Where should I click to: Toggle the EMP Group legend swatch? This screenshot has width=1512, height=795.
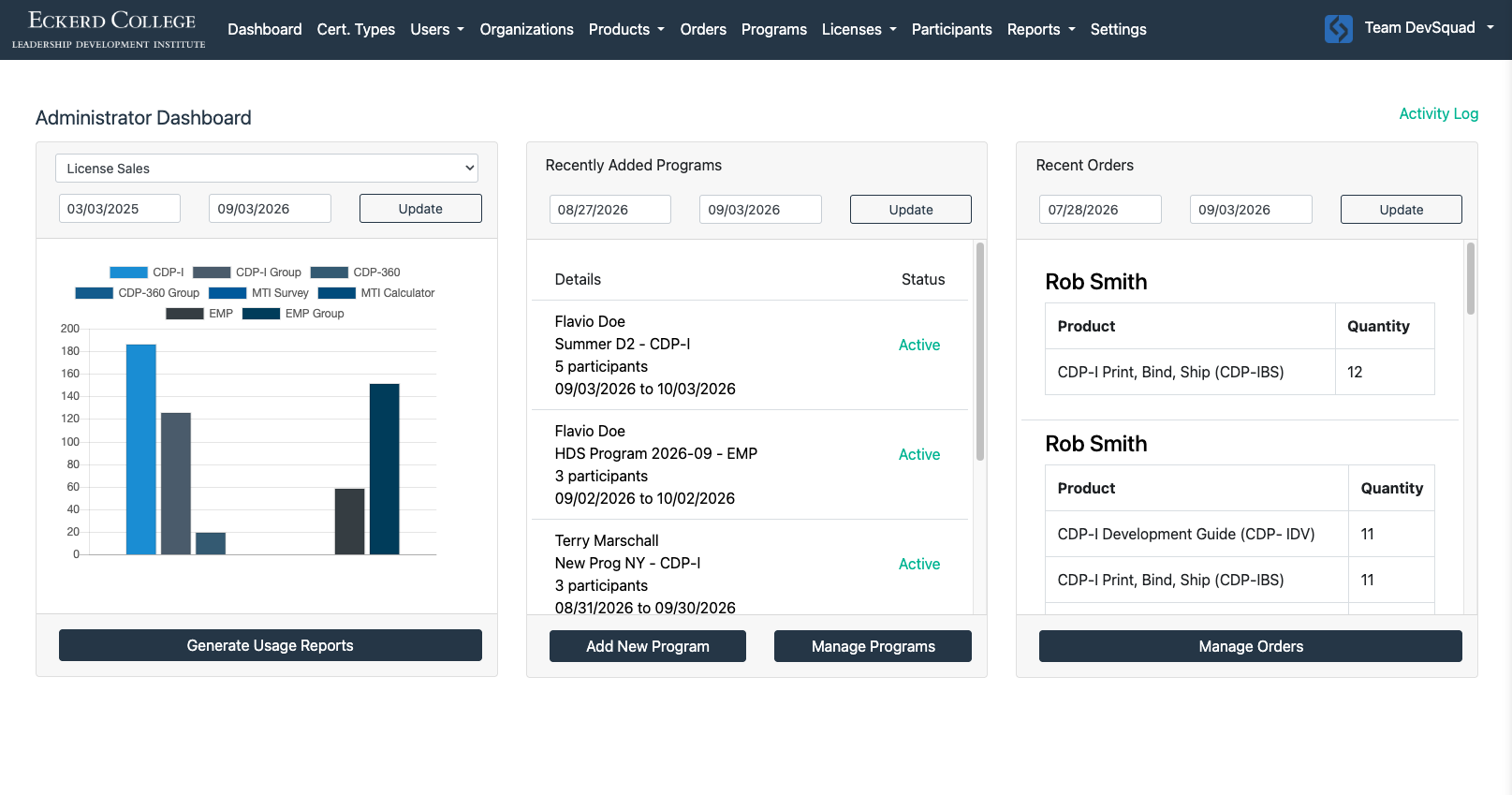261,314
